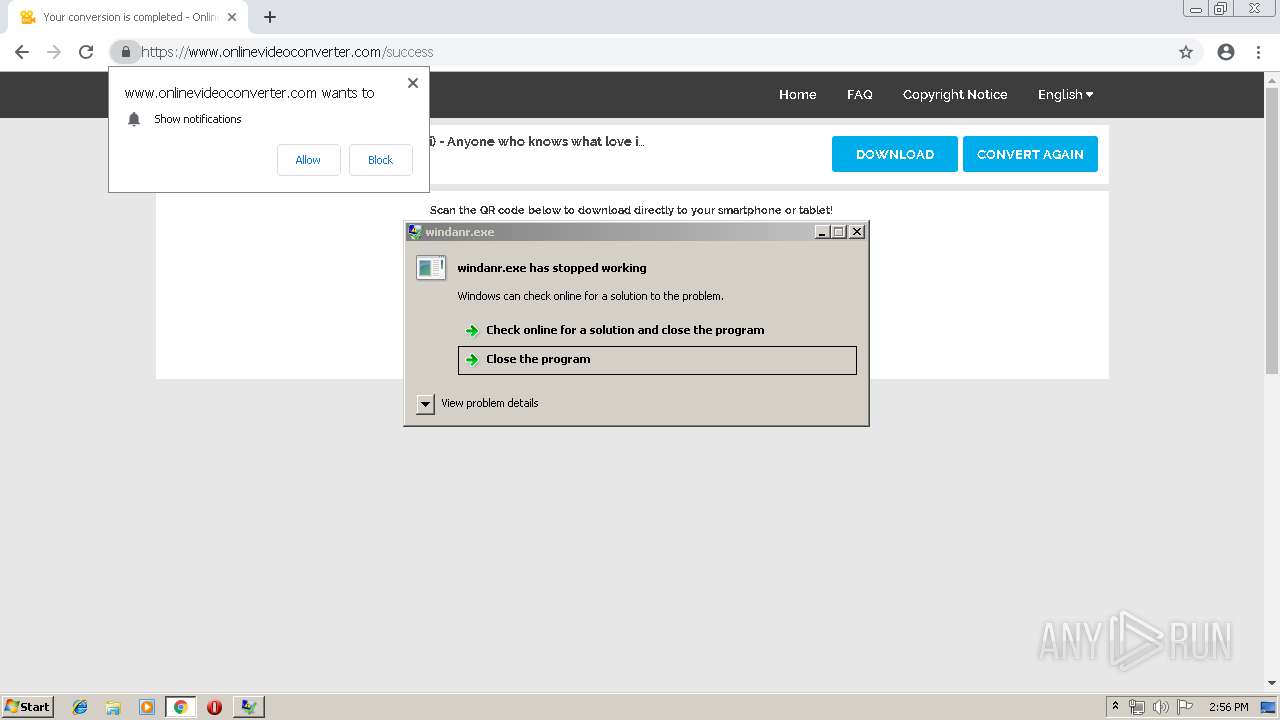The height and width of the screenshot is (720, 1280).
Task: Click windanr.exe dialog title icon
Action: coord(414,232)
